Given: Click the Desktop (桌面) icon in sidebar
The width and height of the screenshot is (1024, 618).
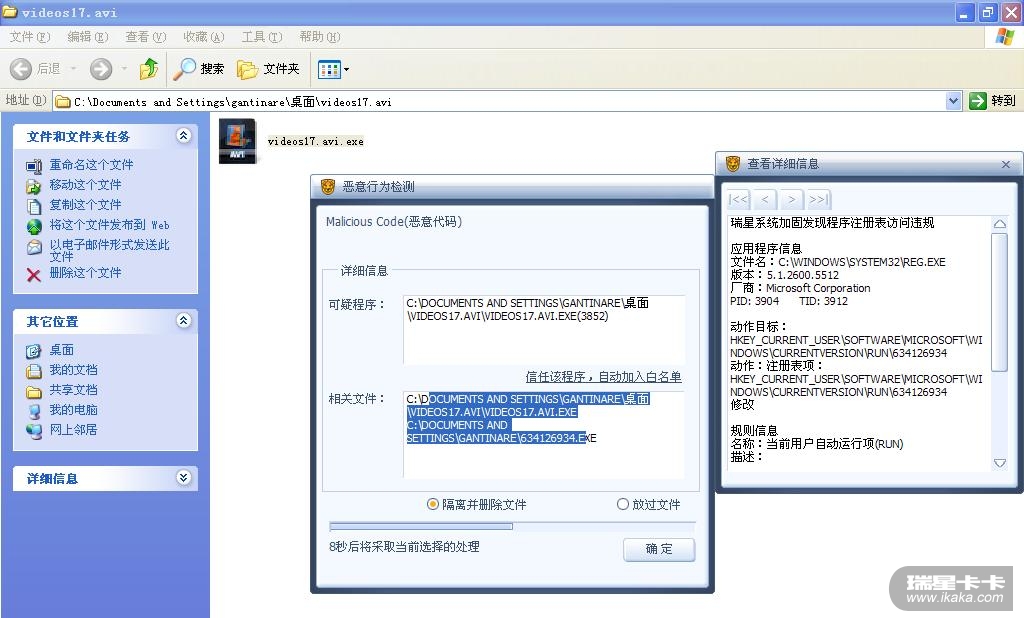Looking at the screenshot, I should click(x=34, y=351).
